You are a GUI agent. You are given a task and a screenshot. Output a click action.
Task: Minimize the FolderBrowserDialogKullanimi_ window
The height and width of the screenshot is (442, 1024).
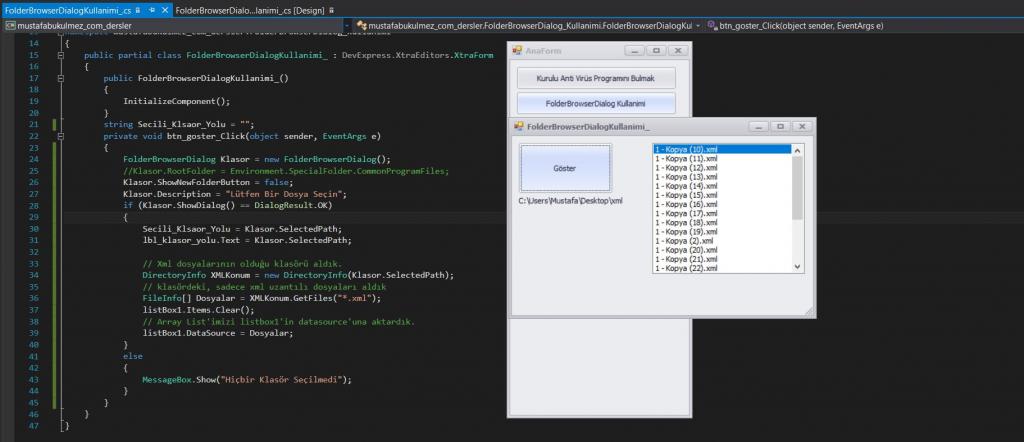[x=758, y=127]
